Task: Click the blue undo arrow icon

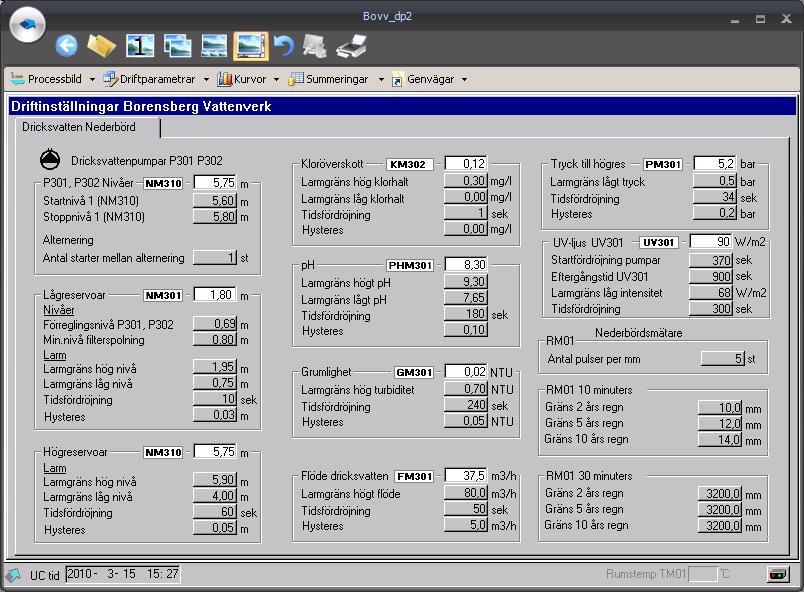Action: coord(284,46)
